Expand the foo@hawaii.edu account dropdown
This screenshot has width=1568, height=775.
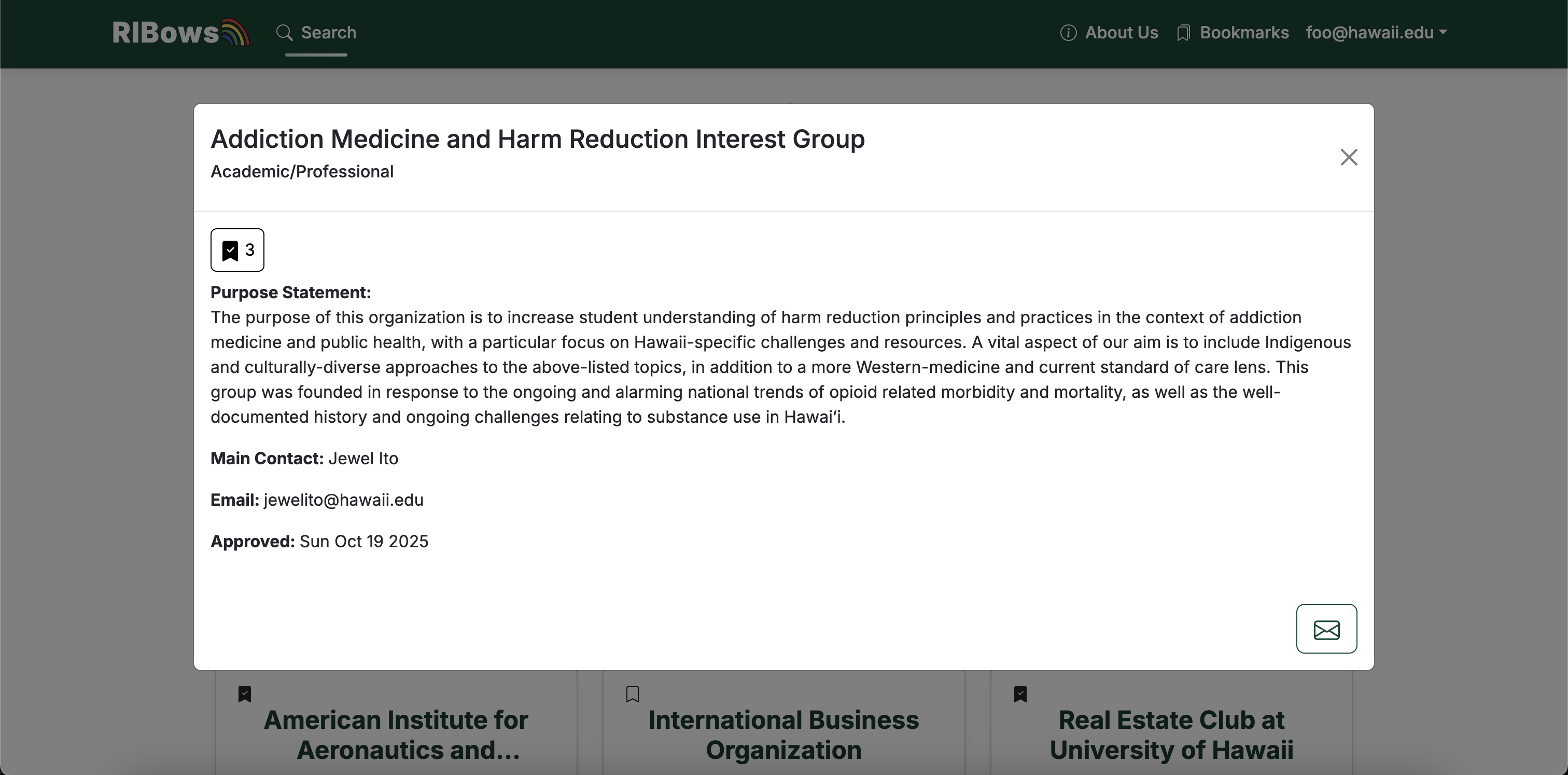pos(1369,33)
